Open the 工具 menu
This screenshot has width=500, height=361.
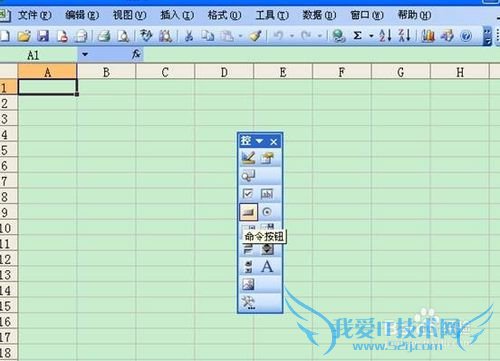point(272,15)
